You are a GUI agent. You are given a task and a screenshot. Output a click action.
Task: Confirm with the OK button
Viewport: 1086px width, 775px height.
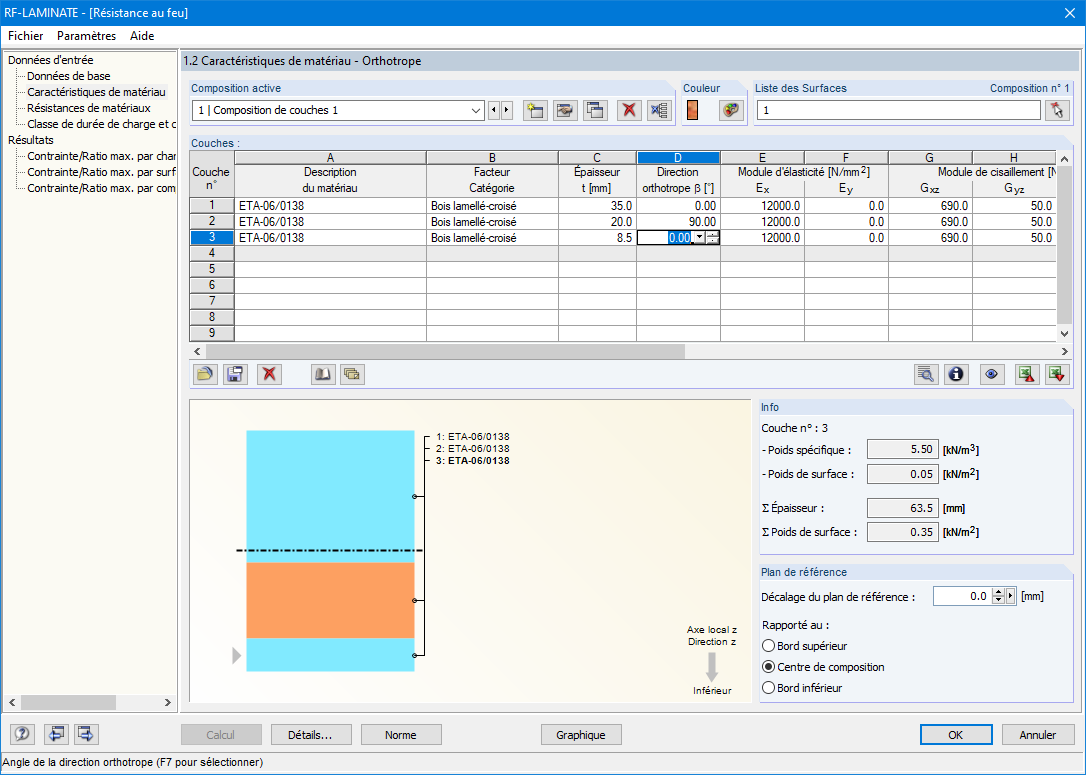956,735
